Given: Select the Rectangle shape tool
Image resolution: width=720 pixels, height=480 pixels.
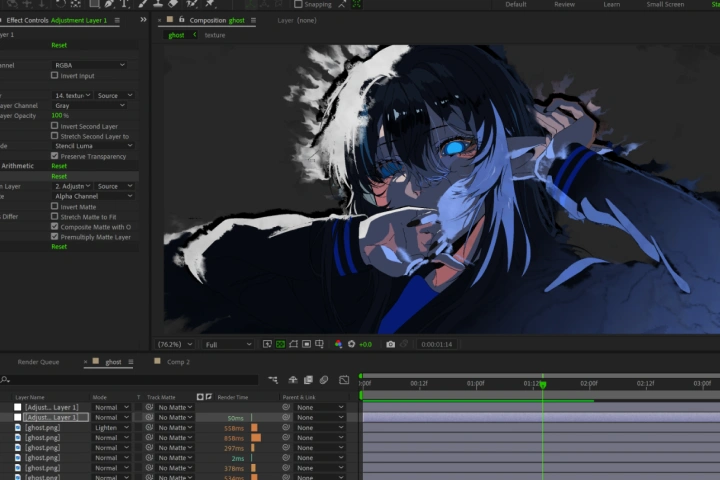Looking at the screenshot, I should click(x=94, y=4).
